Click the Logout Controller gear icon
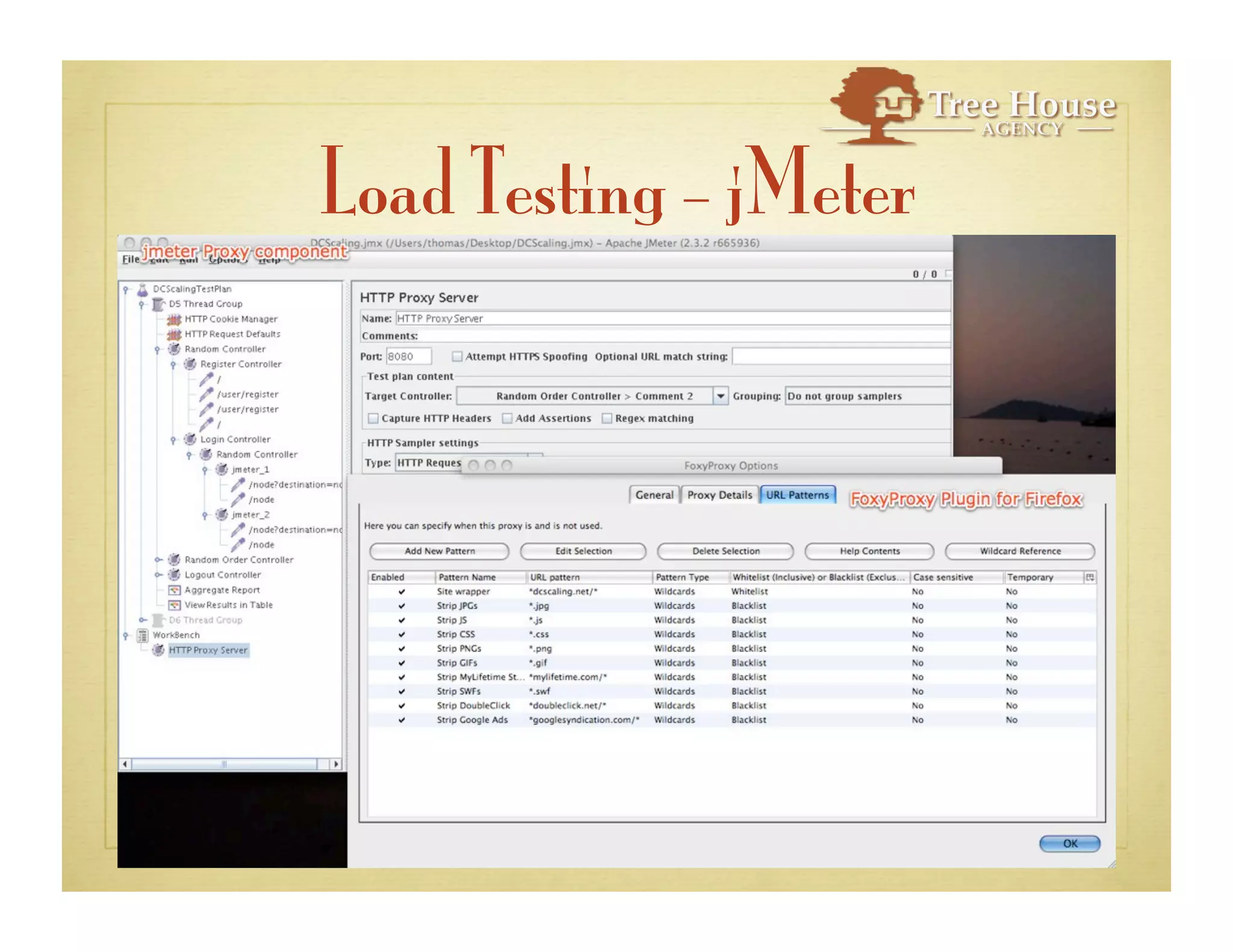The image size is (1233, 952). (x=174, y=575)
